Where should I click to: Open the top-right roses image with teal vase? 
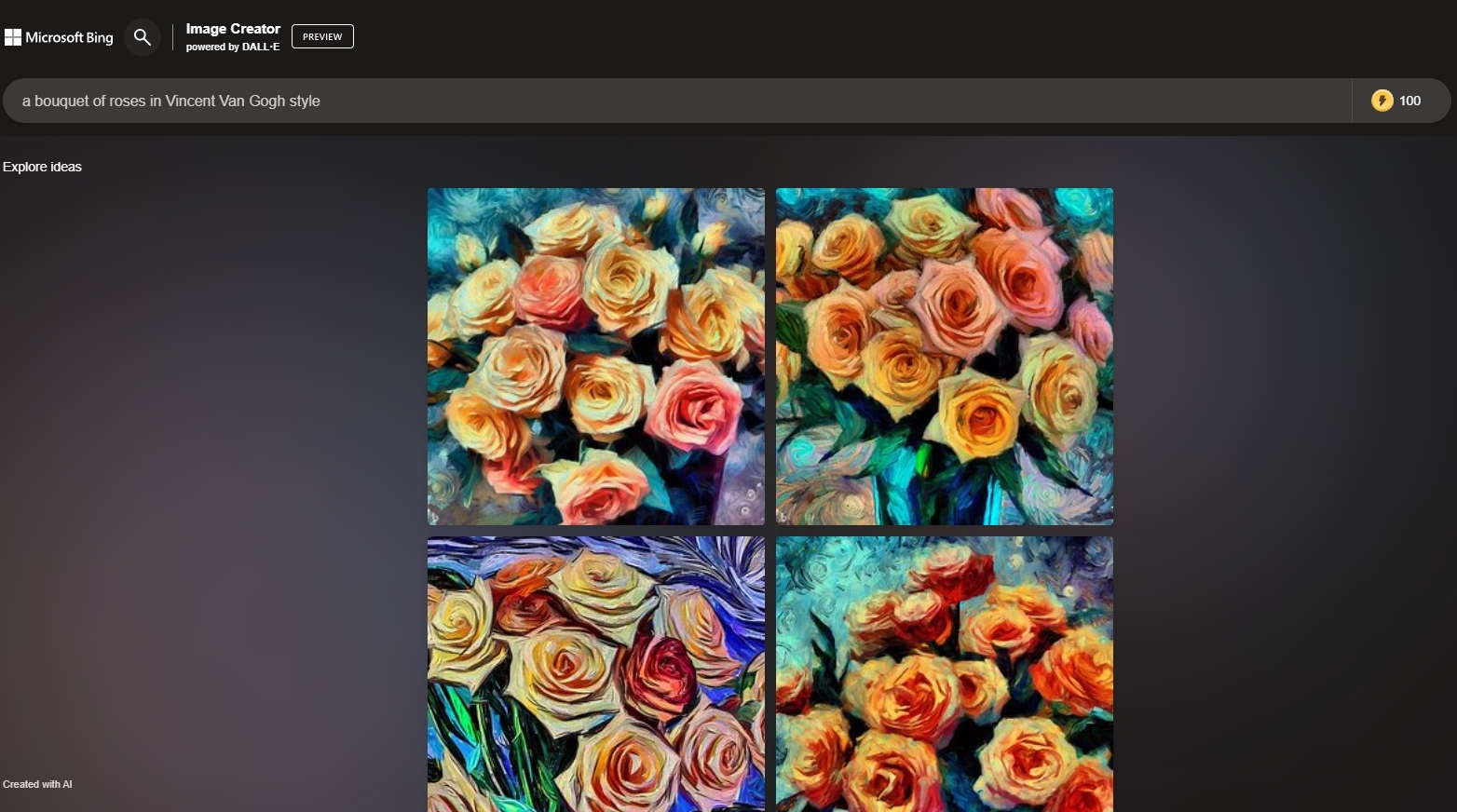click(945, 357)
